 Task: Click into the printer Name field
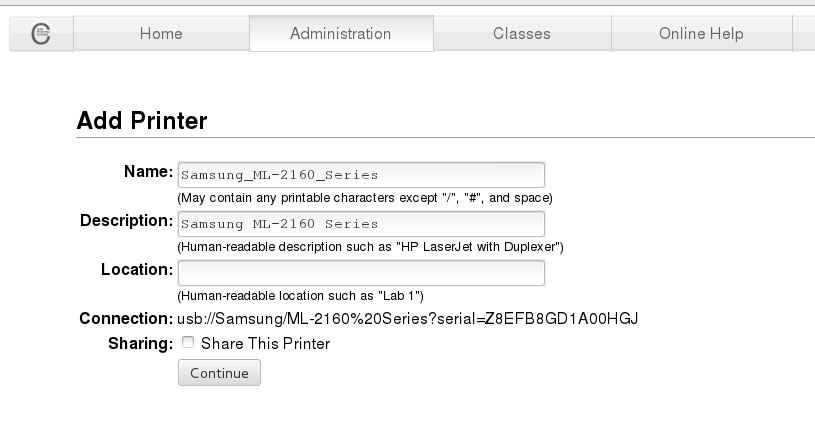(x=361, y=175)
